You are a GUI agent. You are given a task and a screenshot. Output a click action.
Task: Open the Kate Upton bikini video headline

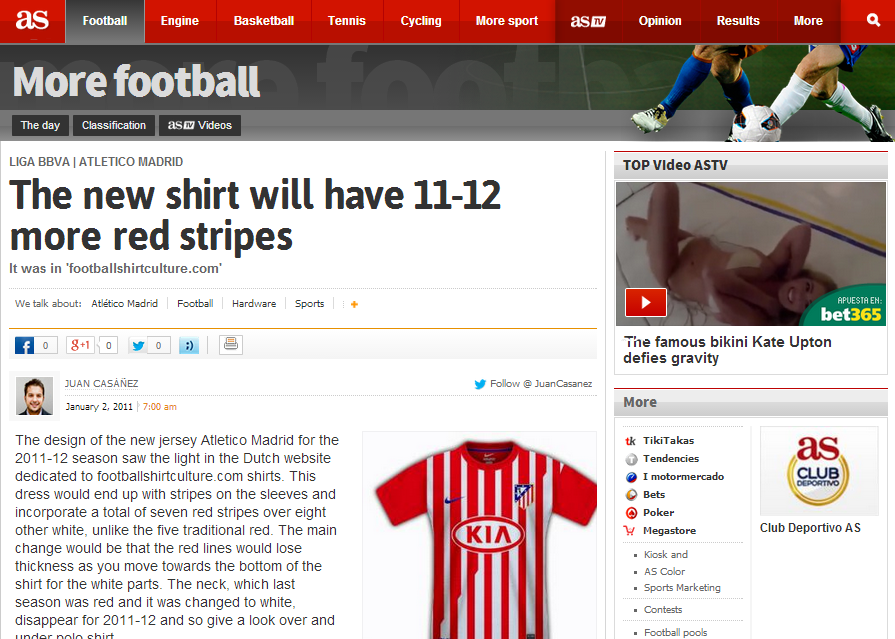point(727,350)
